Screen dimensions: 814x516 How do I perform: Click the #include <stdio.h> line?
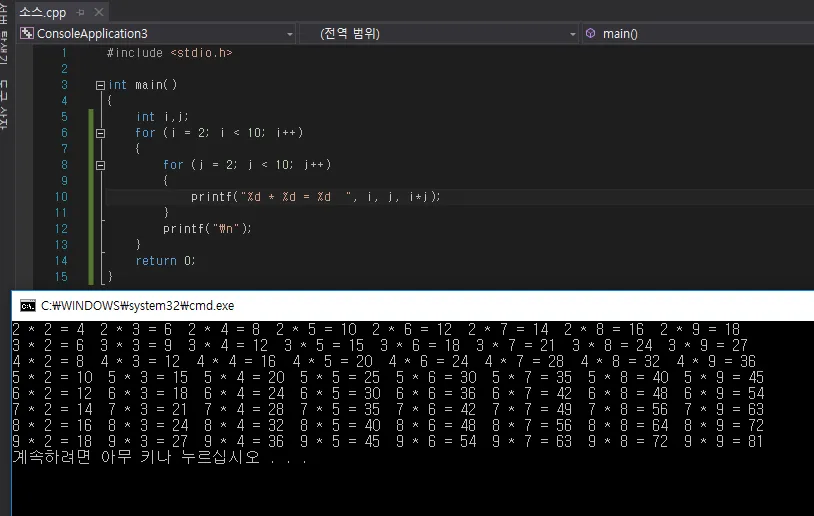pos(169,53)
